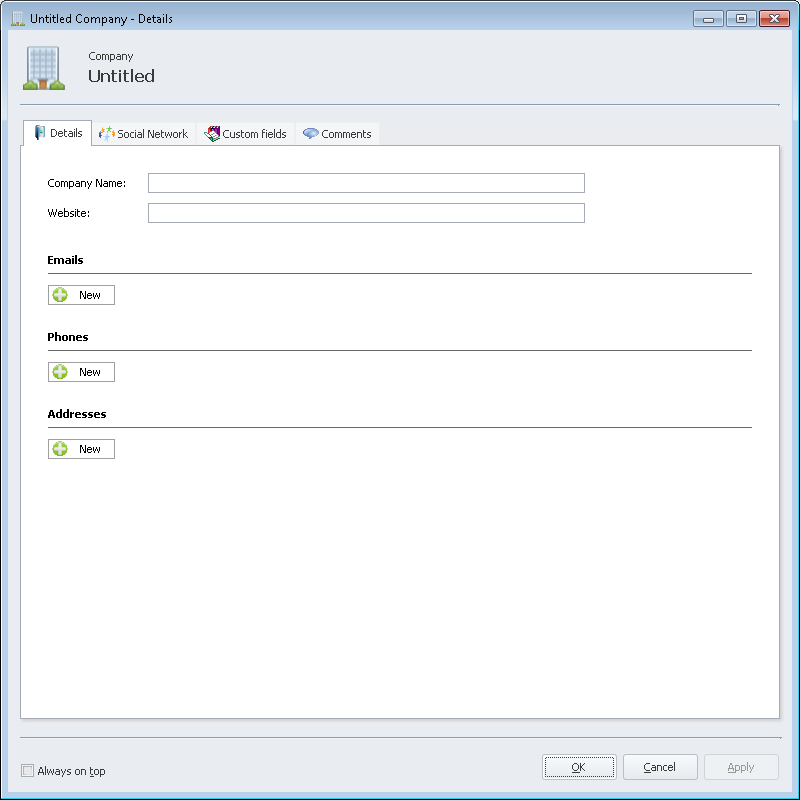Close the Untitled Company details window
800x800 pixels.
pos(774,18)
